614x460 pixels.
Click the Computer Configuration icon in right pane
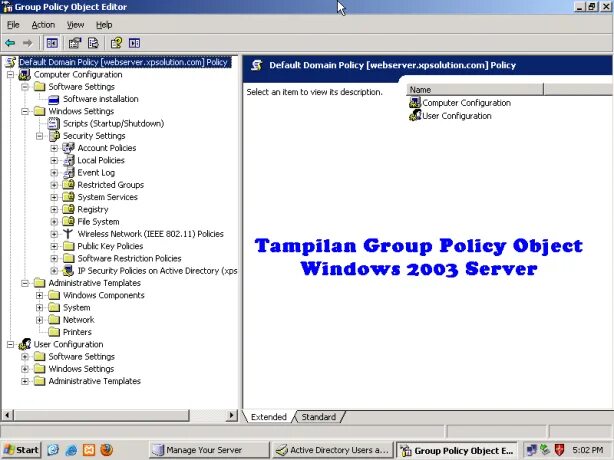[414, 103]
